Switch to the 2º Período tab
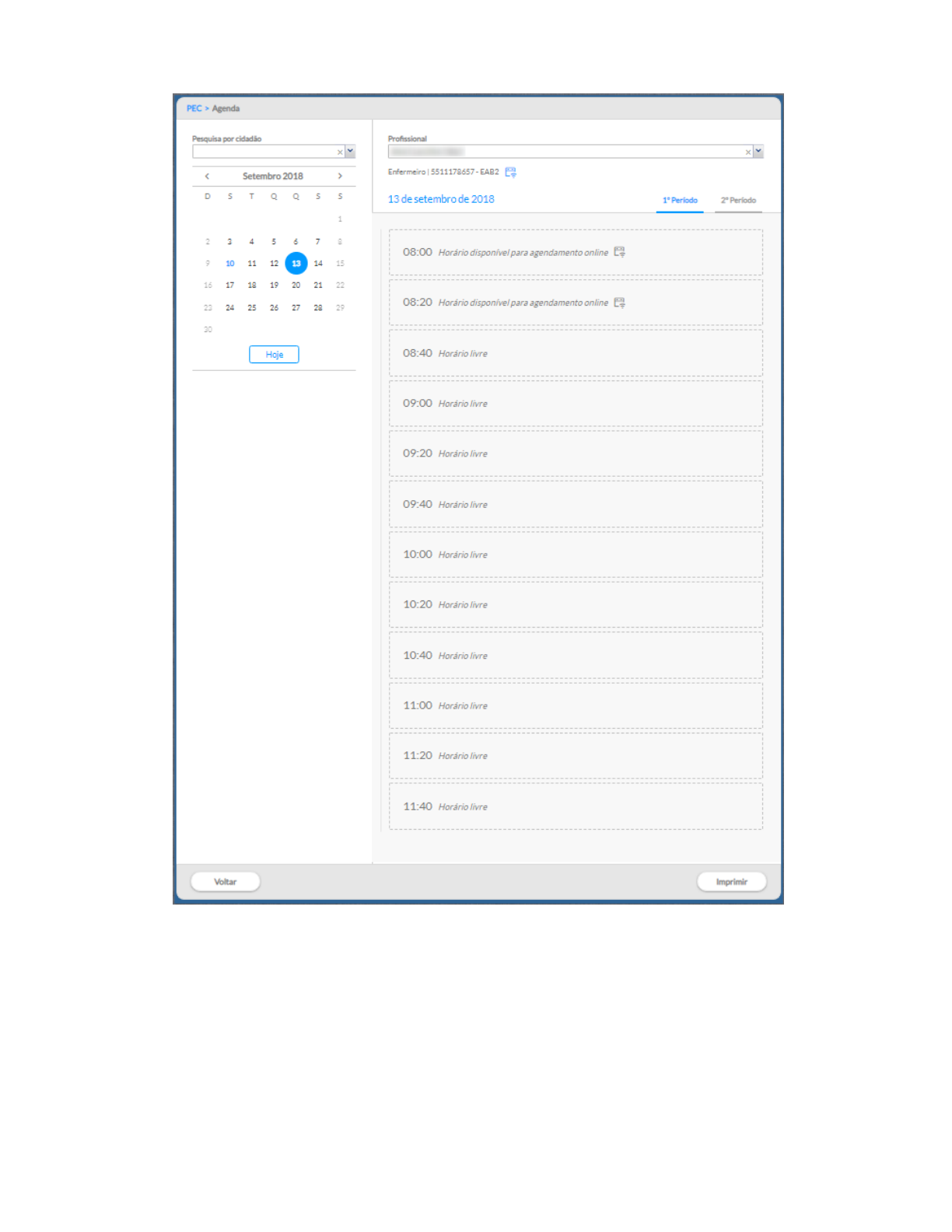 (738, 201)
